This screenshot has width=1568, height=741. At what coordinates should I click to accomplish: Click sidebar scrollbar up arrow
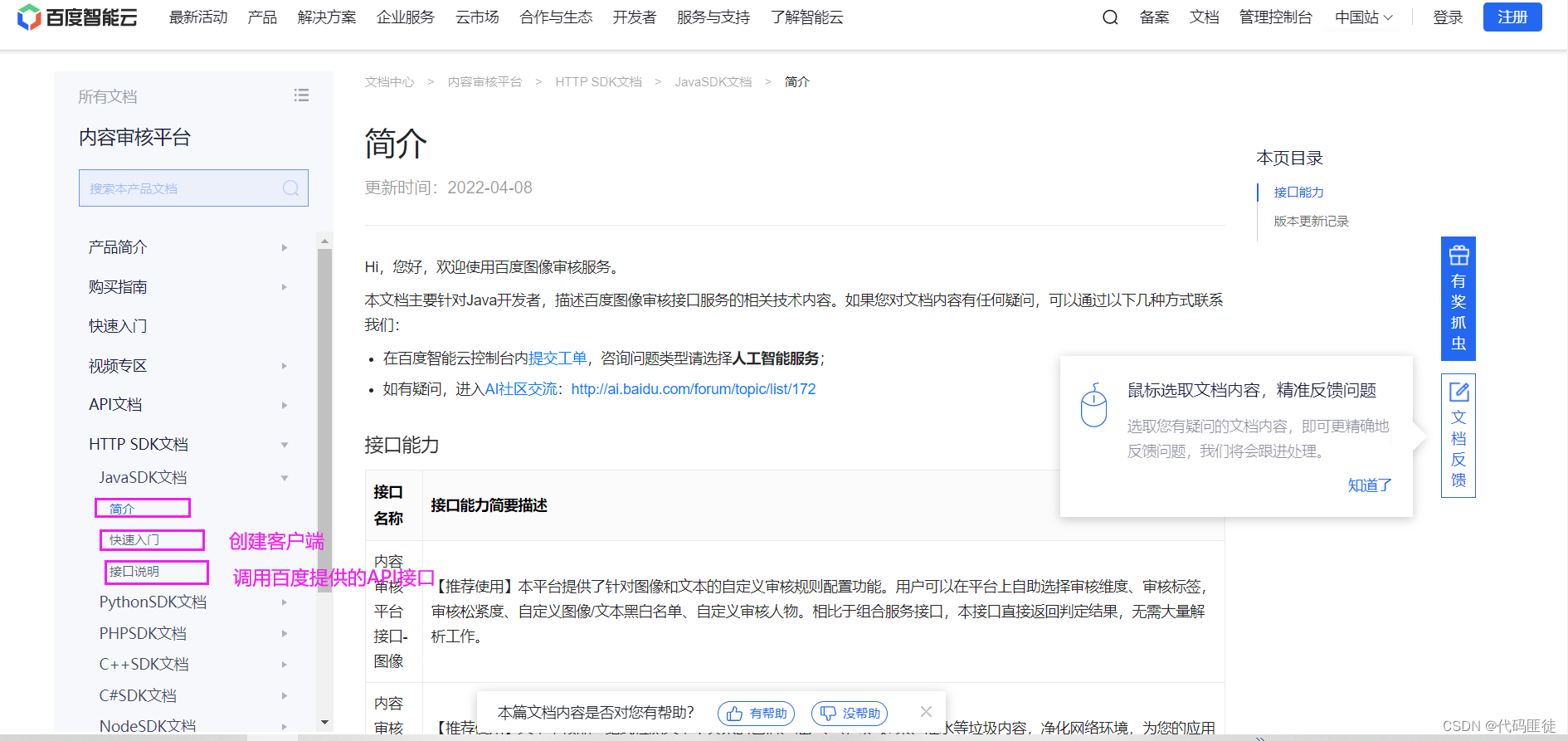[324, 241]
